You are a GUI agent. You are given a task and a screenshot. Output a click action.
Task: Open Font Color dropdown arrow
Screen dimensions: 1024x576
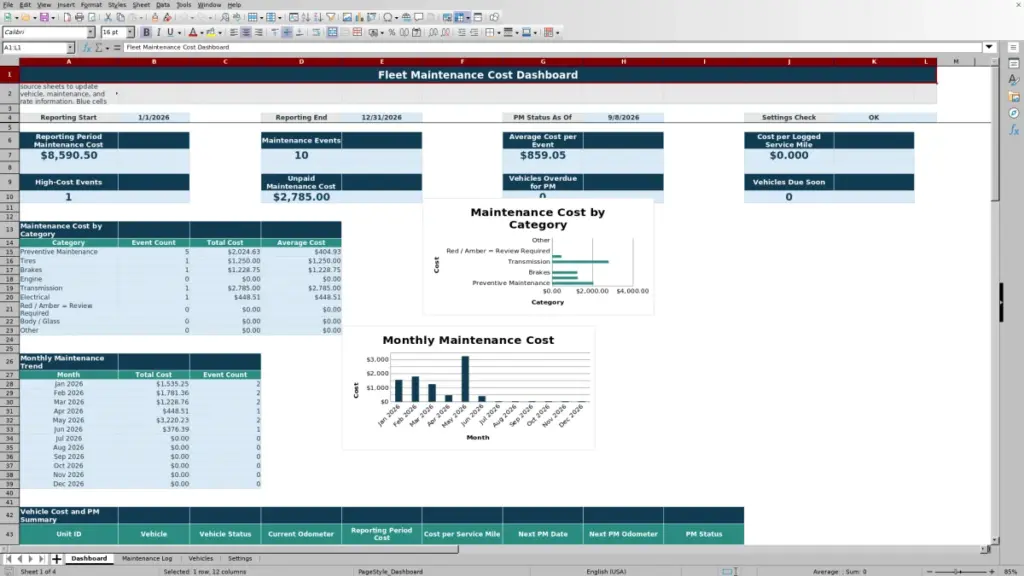[x=201, y=33]
